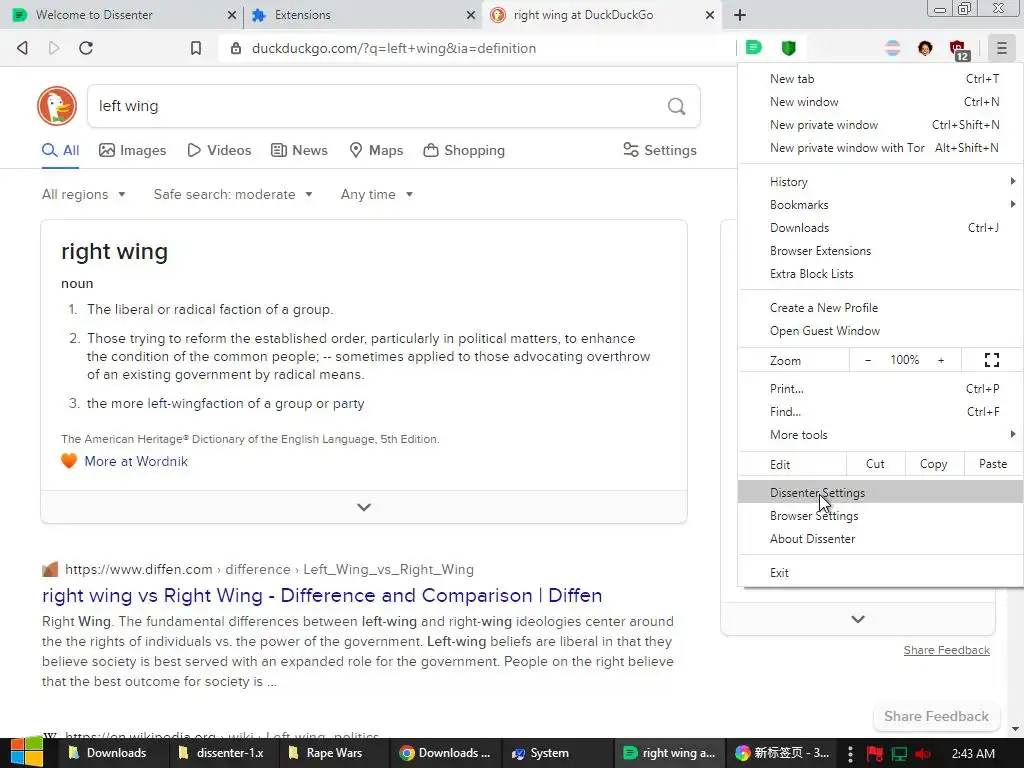
Task: Select Extra Block Lists menu entry
Action: (880, 274)
